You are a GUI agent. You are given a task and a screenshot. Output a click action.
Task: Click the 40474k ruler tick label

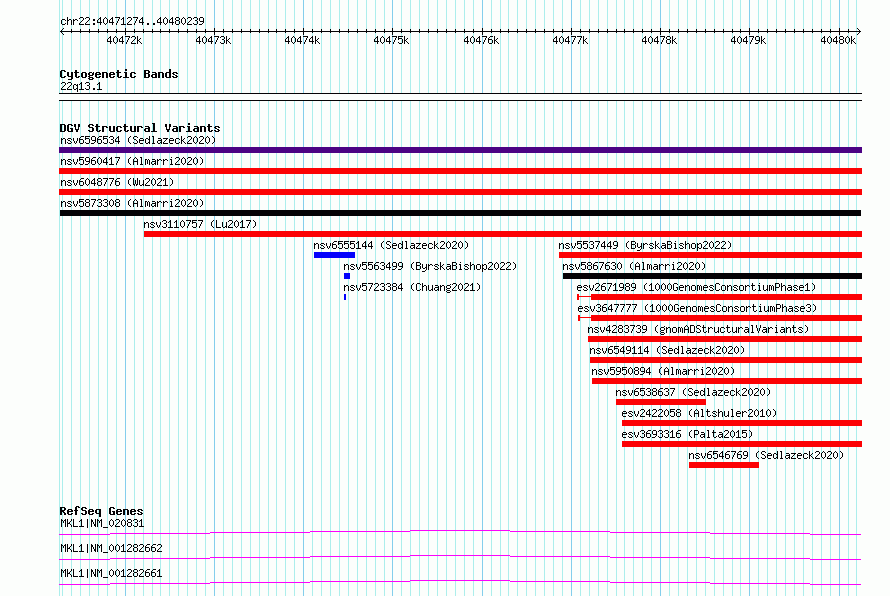coord(303,40)
